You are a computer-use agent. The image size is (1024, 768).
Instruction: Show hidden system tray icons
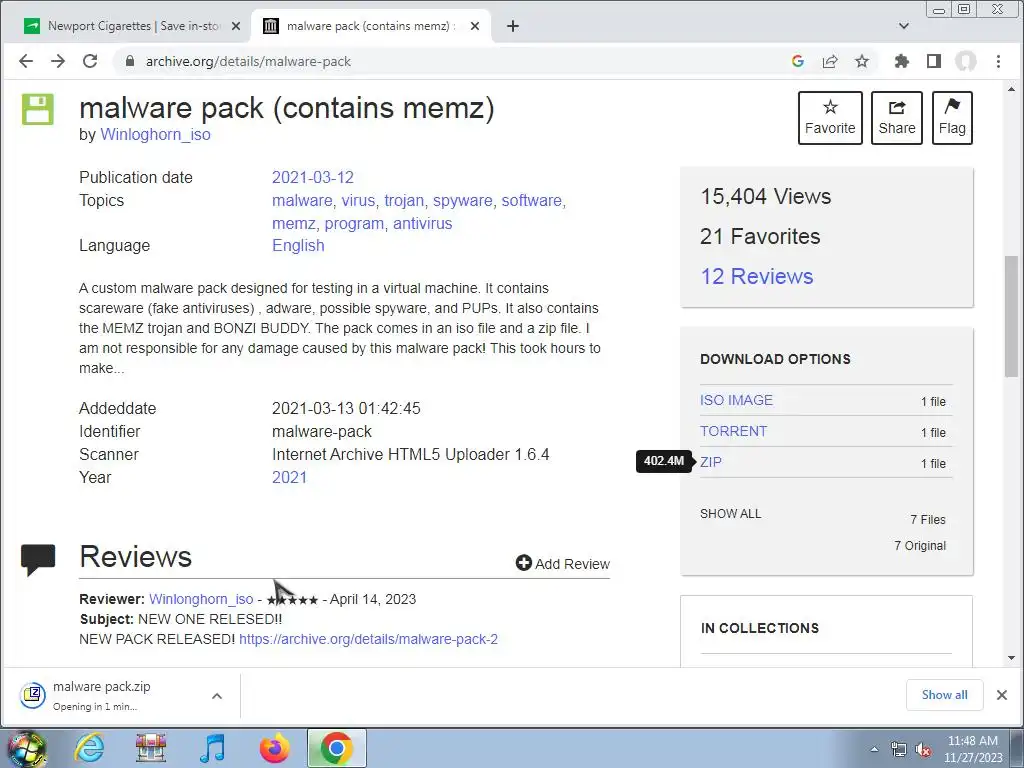point(874,750)
